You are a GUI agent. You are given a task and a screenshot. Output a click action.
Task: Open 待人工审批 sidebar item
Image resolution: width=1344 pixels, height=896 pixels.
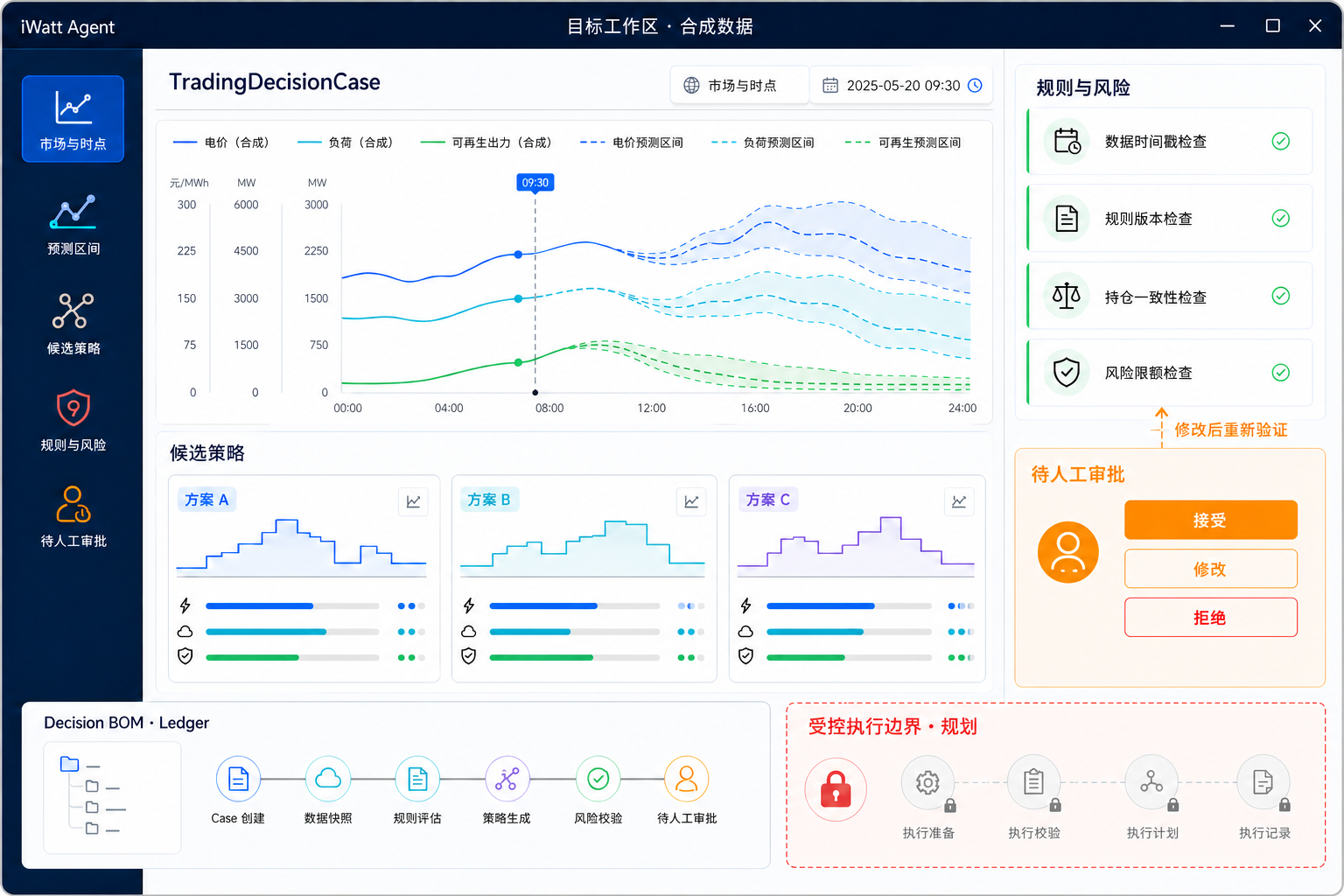click(x=73, y=516)
